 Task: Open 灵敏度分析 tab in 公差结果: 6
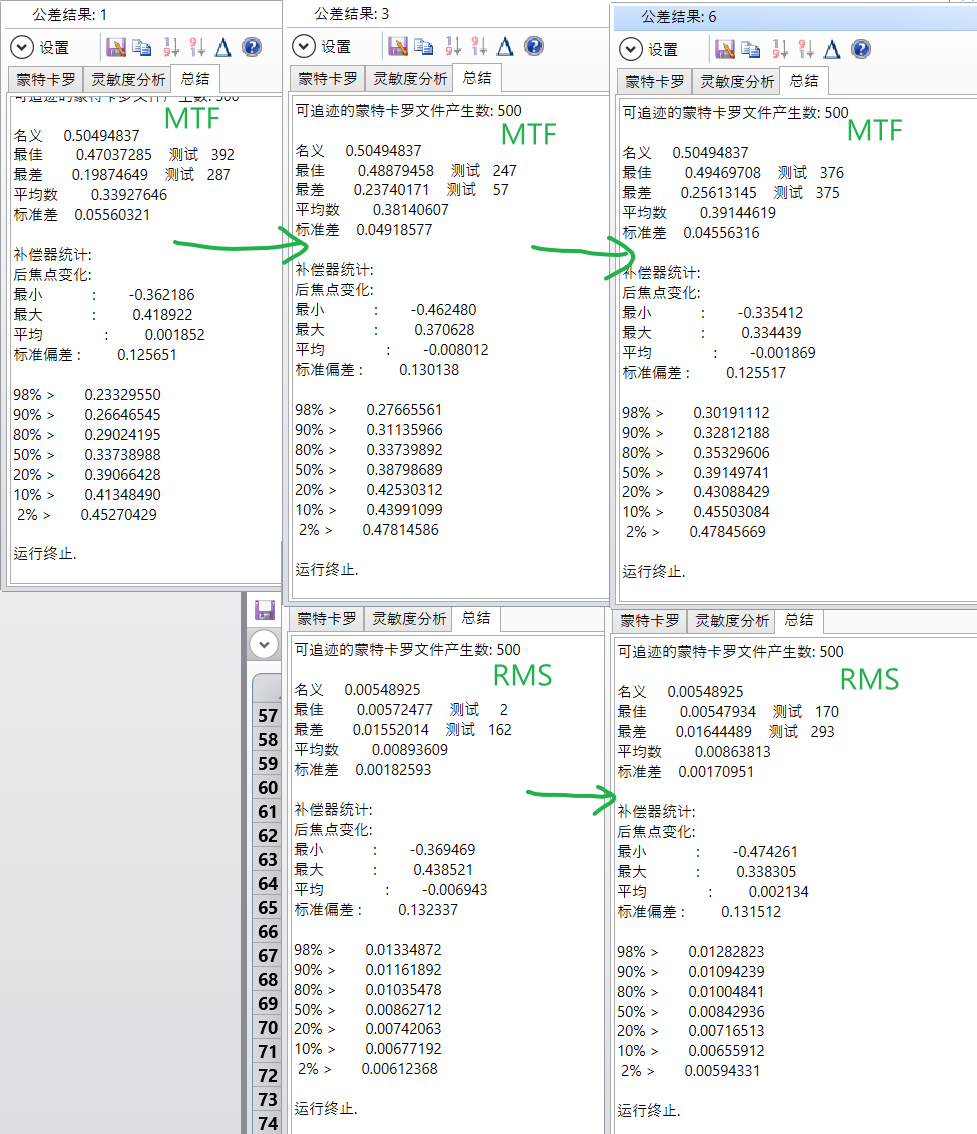[735, 81]
